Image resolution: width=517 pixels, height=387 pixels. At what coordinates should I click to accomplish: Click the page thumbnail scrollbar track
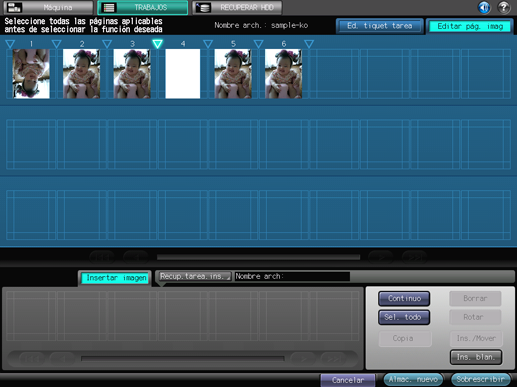point(258,257)
